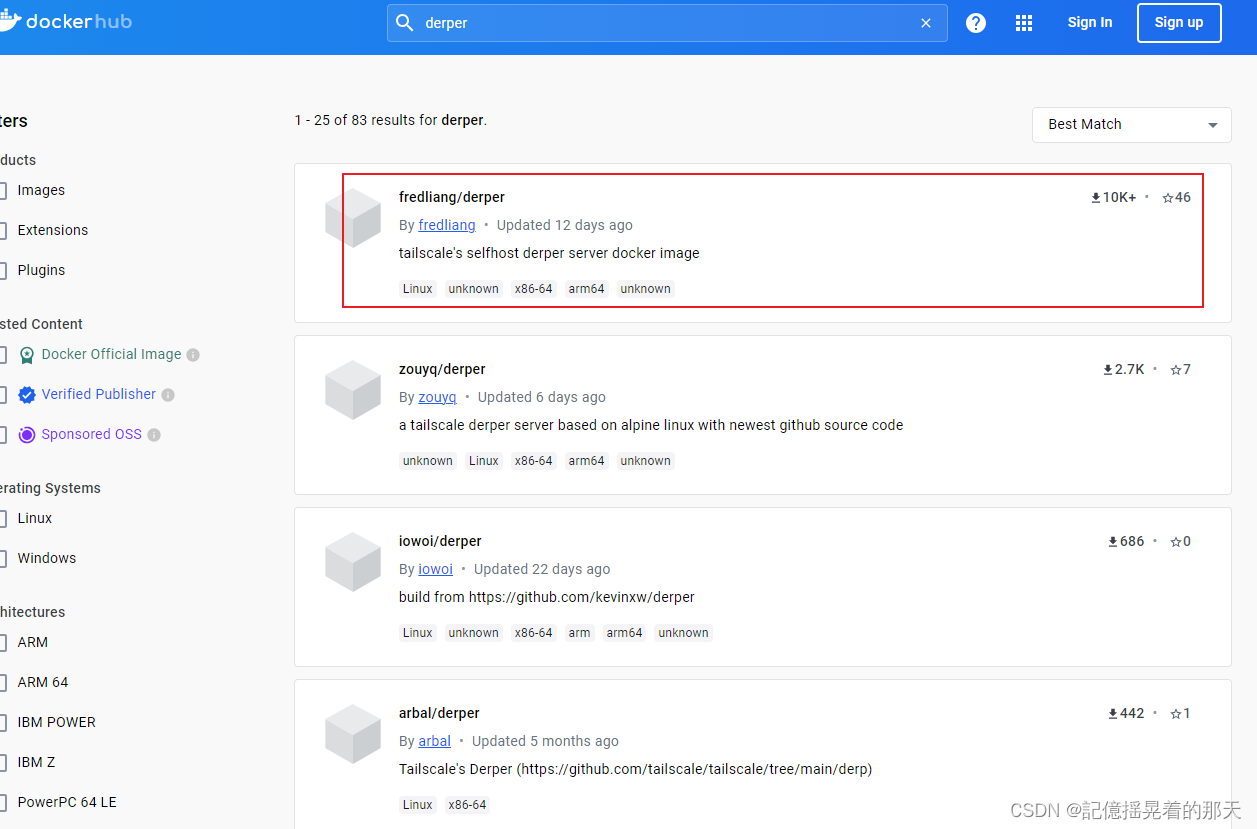The width and height of the screenshot is (1257, 829).
Task: Click the text 'Updated 5 months ago'
Action: coord(545,741)
